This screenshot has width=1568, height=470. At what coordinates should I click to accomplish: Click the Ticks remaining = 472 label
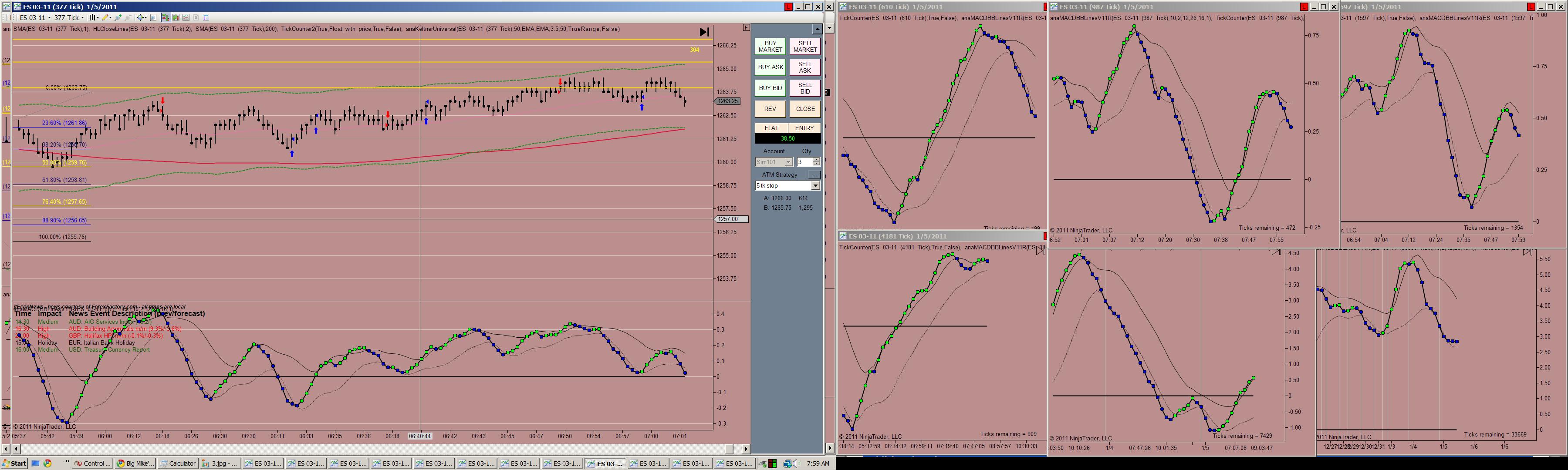click(1267, 228)
